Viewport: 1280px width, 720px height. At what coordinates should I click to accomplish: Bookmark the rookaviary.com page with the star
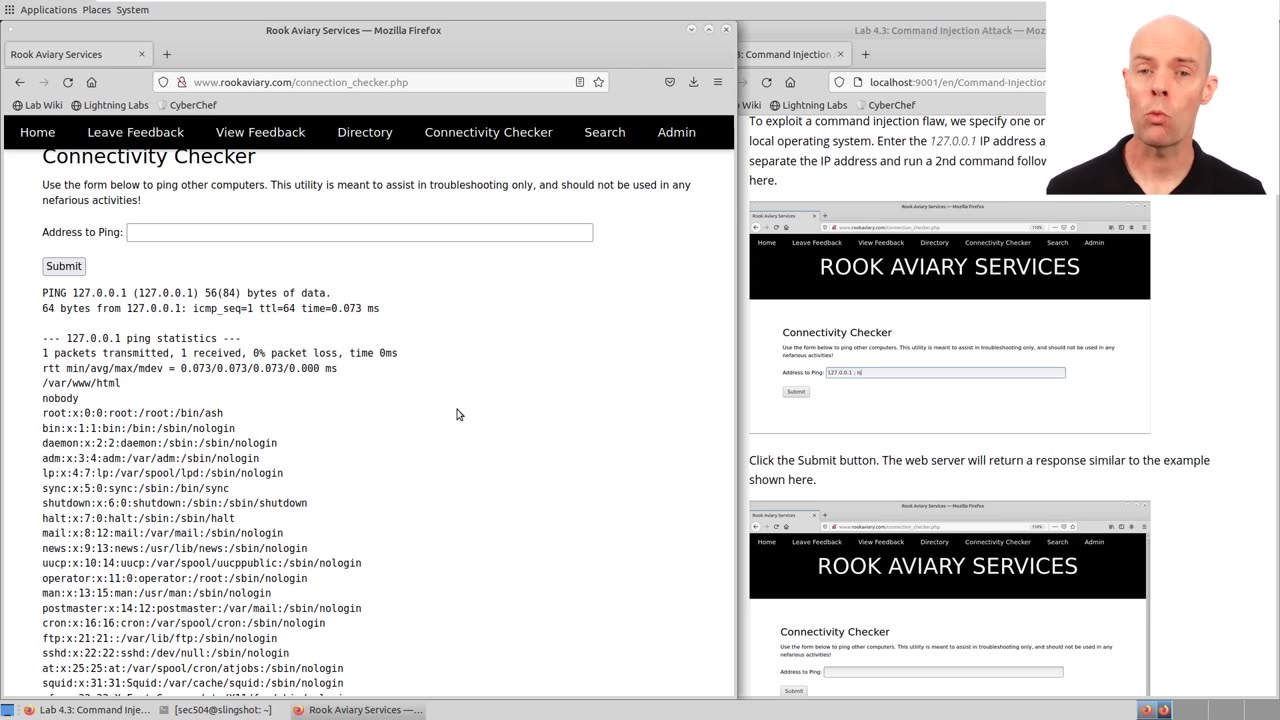(x=598, y=82)
